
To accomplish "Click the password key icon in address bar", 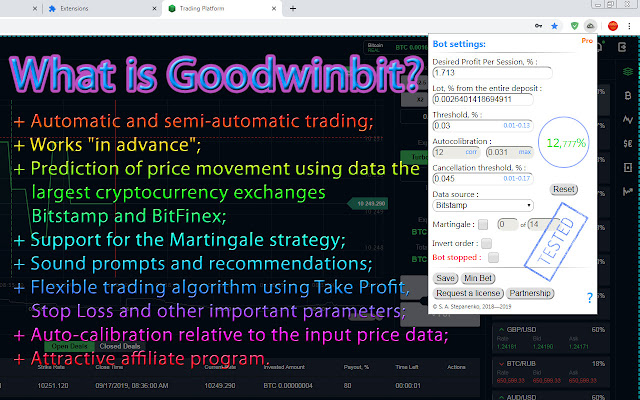I will tap(538, 26).
